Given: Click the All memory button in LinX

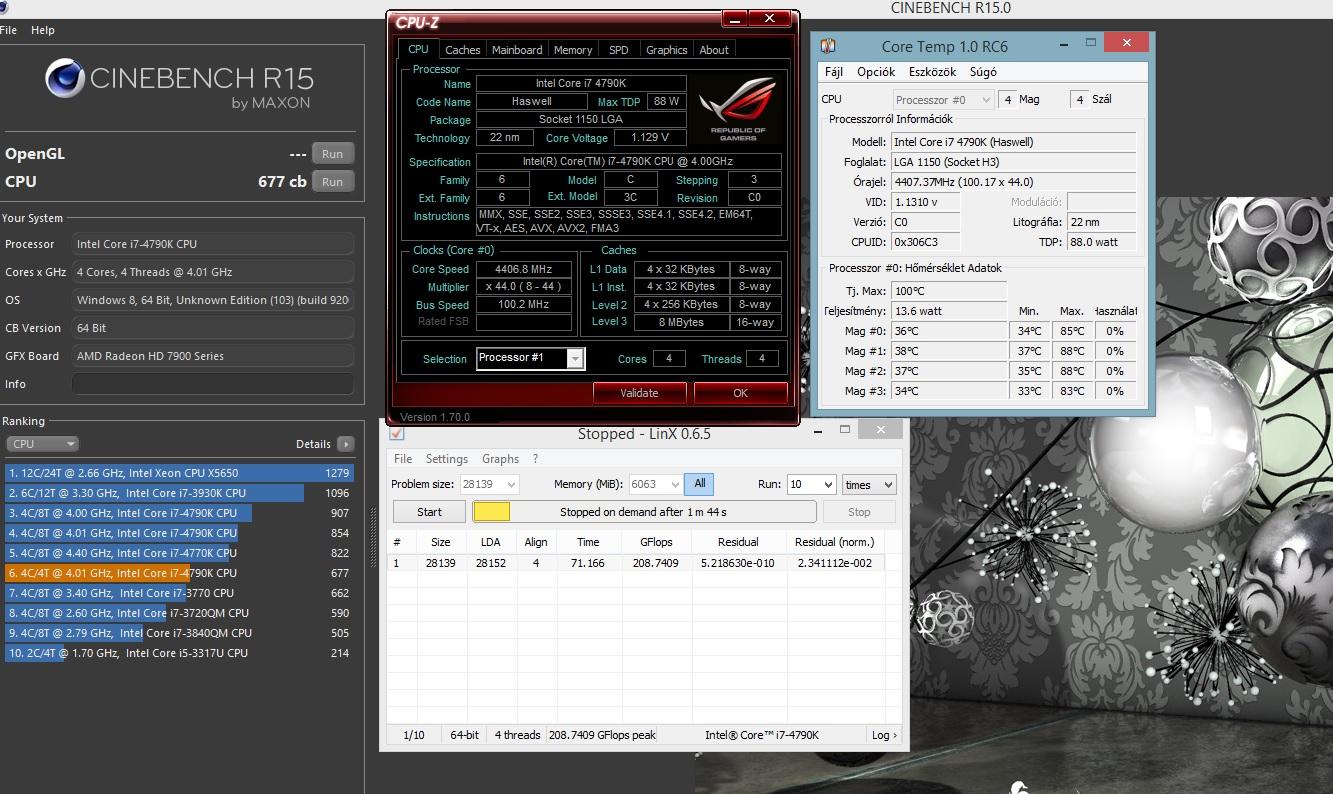Looking at the screenshot, I should pos(700,484).
